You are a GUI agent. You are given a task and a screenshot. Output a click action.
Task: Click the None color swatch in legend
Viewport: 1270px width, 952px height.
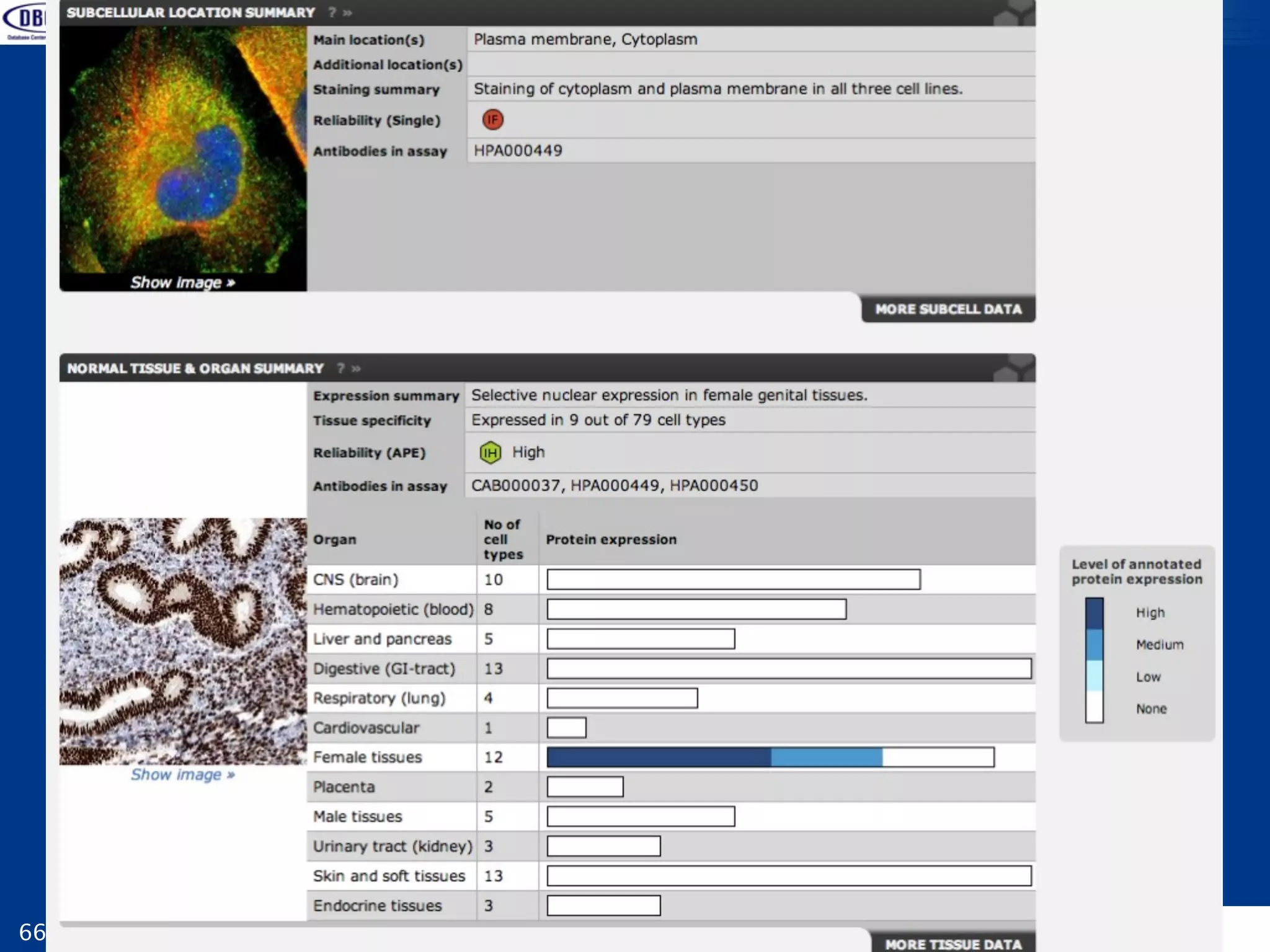(1094, 707)
